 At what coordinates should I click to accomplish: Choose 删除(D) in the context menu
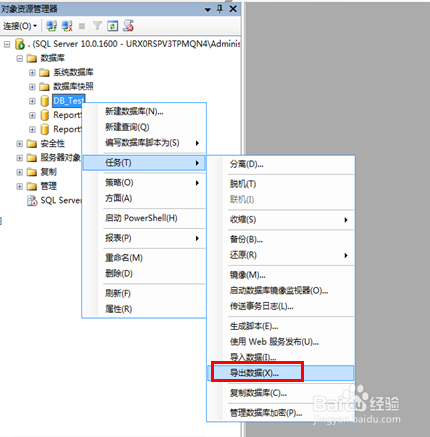[x=144, y=274]
